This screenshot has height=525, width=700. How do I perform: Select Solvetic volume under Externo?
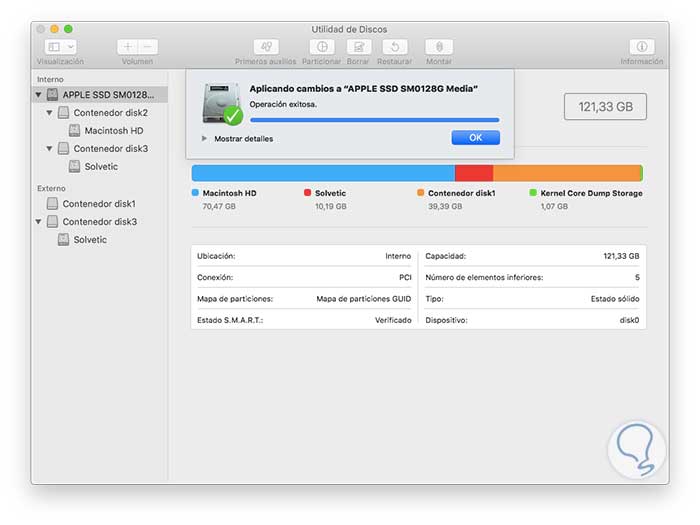pyautogui.click(x=100, y=240)
